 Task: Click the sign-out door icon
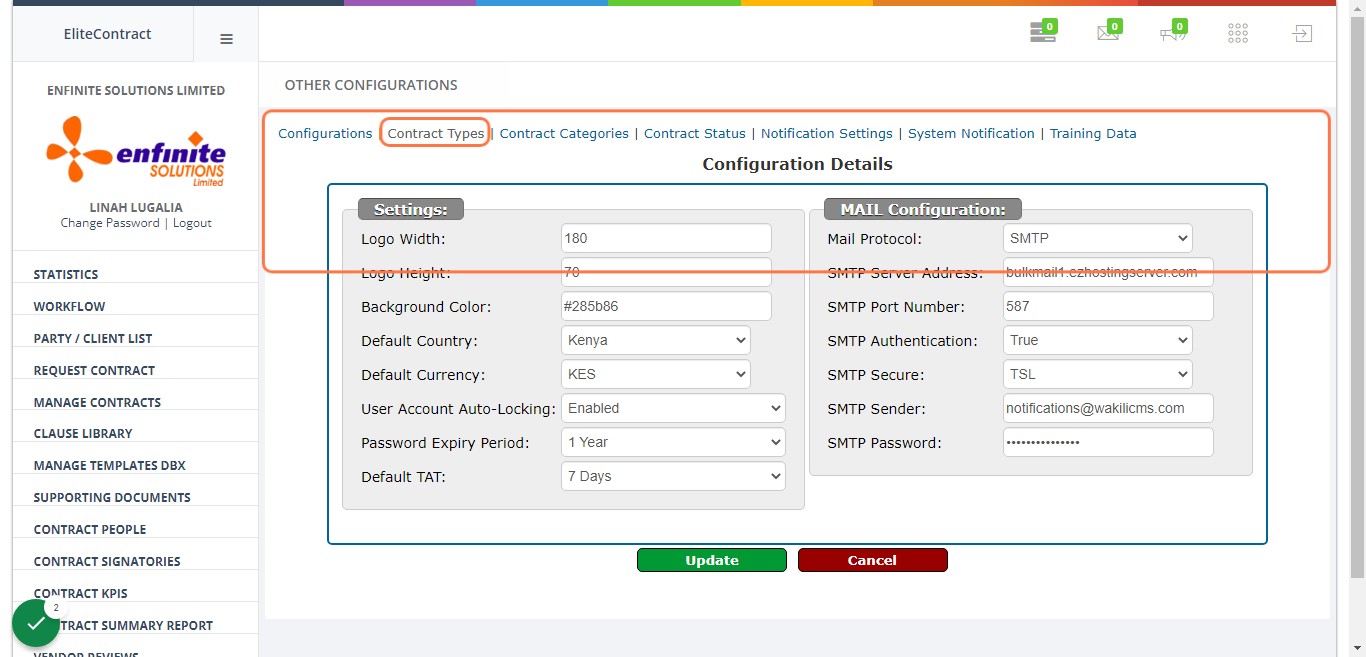pos(1301,33)
